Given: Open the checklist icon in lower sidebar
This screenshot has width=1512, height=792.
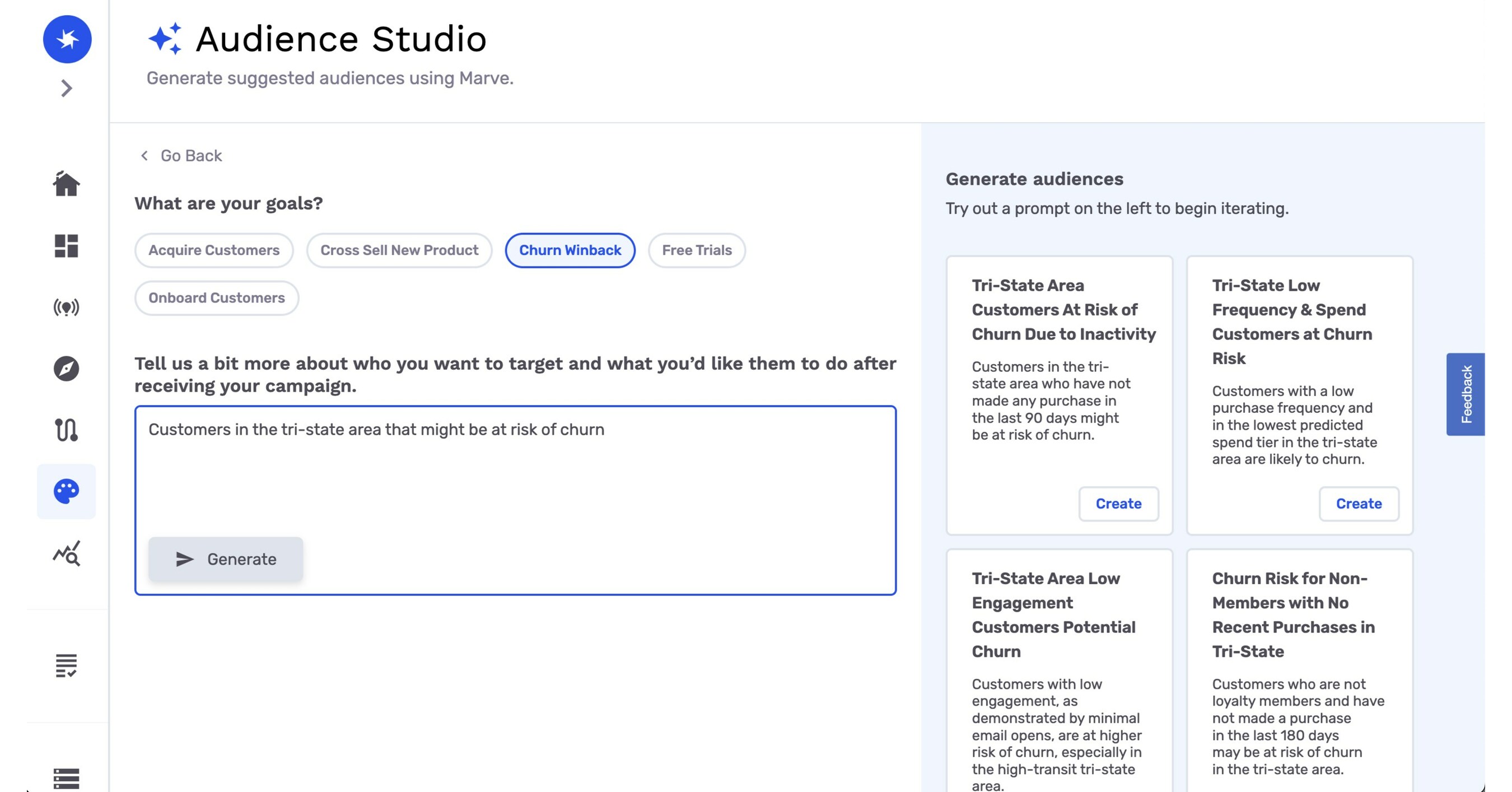Looking at the screenshot, I should pyautogui.click(x=66, y=665).
